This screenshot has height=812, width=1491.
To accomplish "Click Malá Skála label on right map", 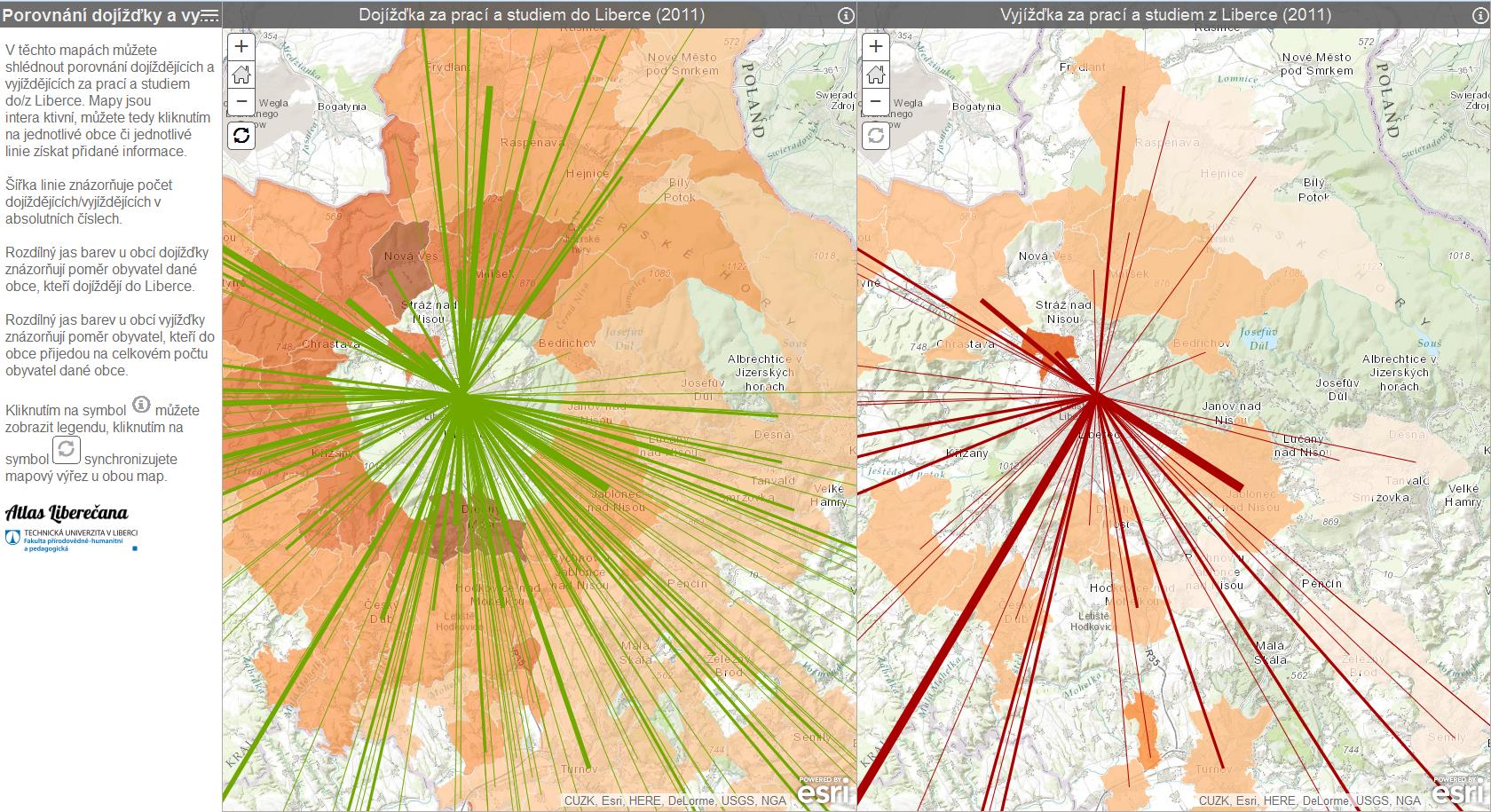I will click(1270, 652).
